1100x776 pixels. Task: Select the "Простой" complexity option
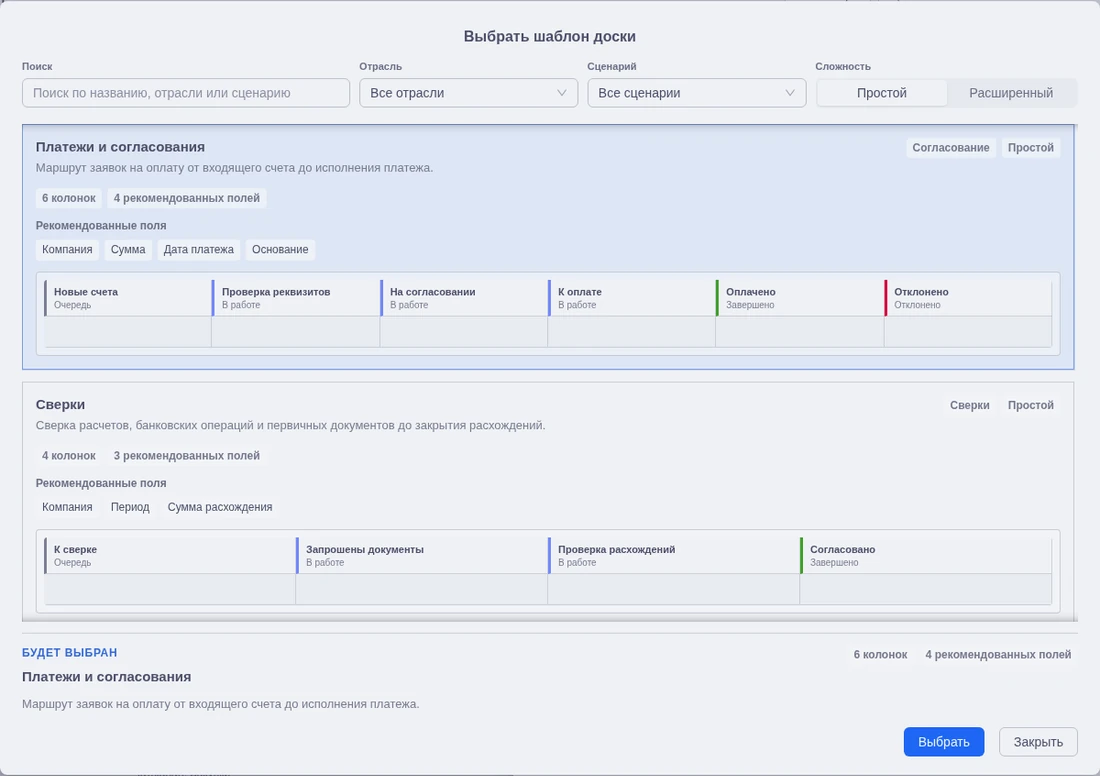tap(882, 93)
